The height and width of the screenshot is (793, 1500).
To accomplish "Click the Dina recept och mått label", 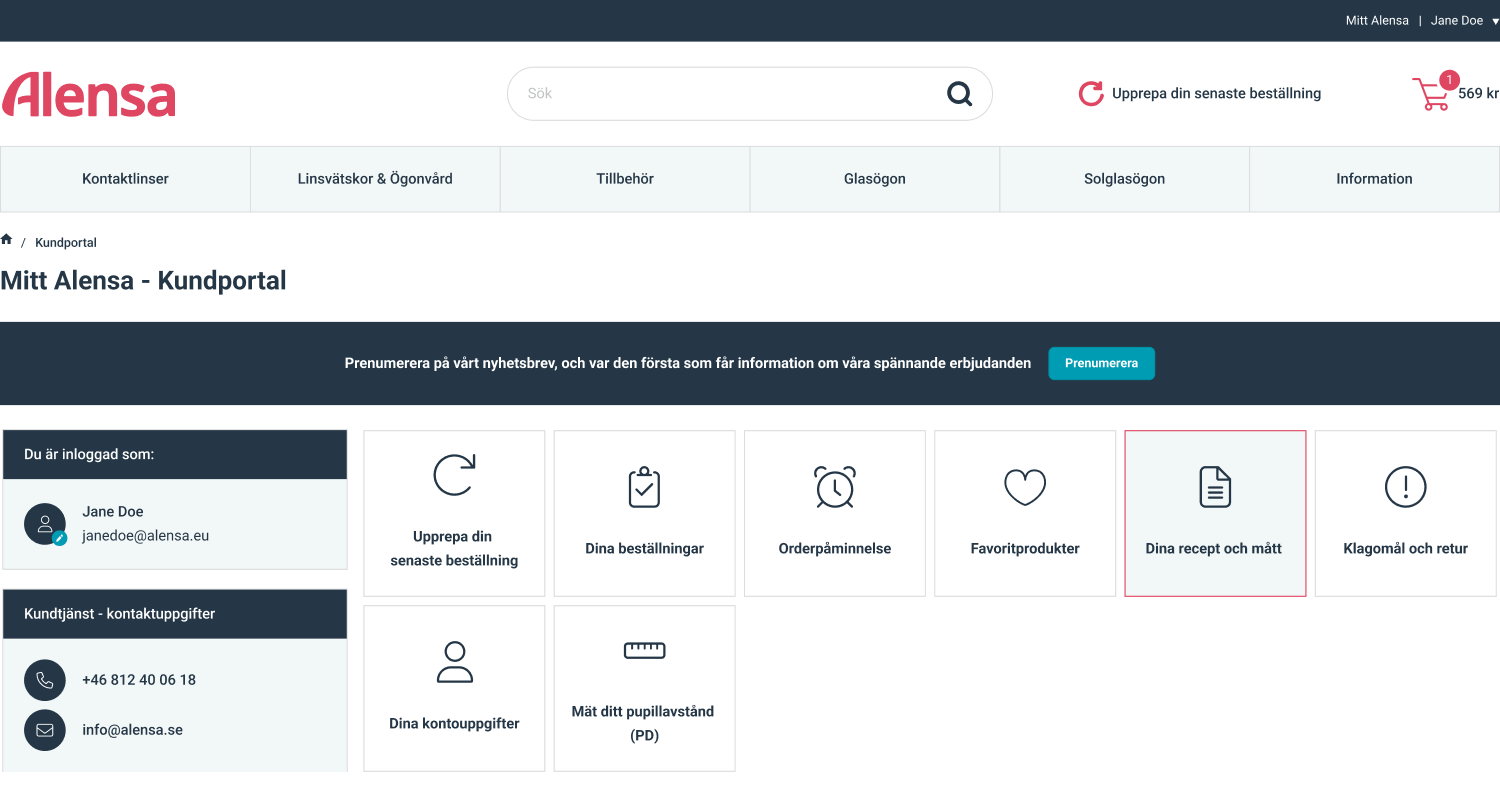I will pyautogui.click(x=1214, y=549).
